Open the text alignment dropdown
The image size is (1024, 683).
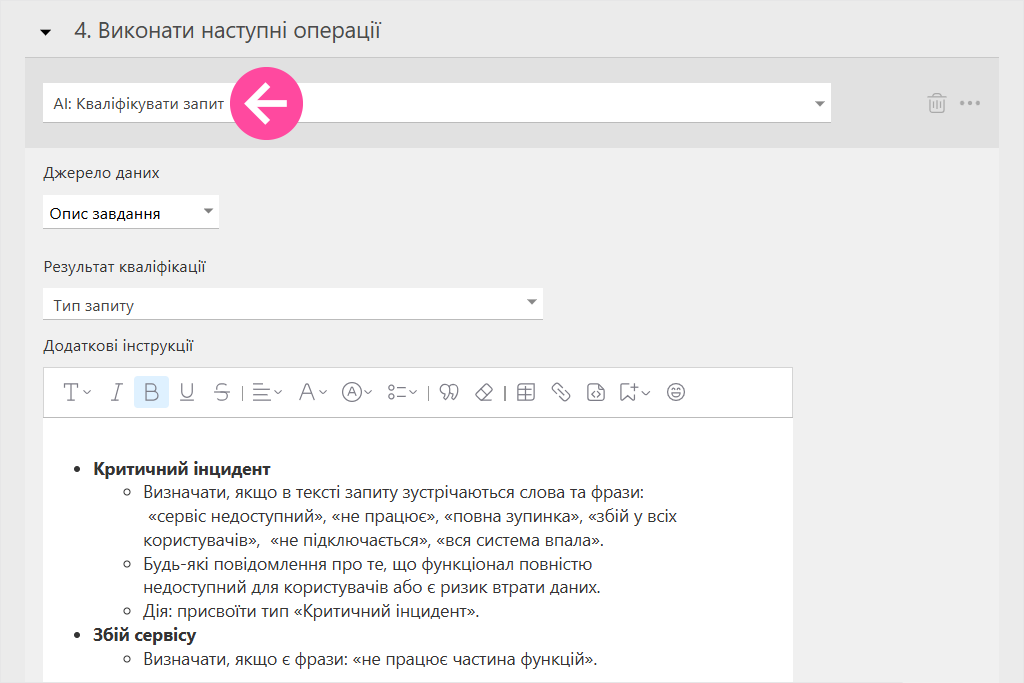coord(267,392)
